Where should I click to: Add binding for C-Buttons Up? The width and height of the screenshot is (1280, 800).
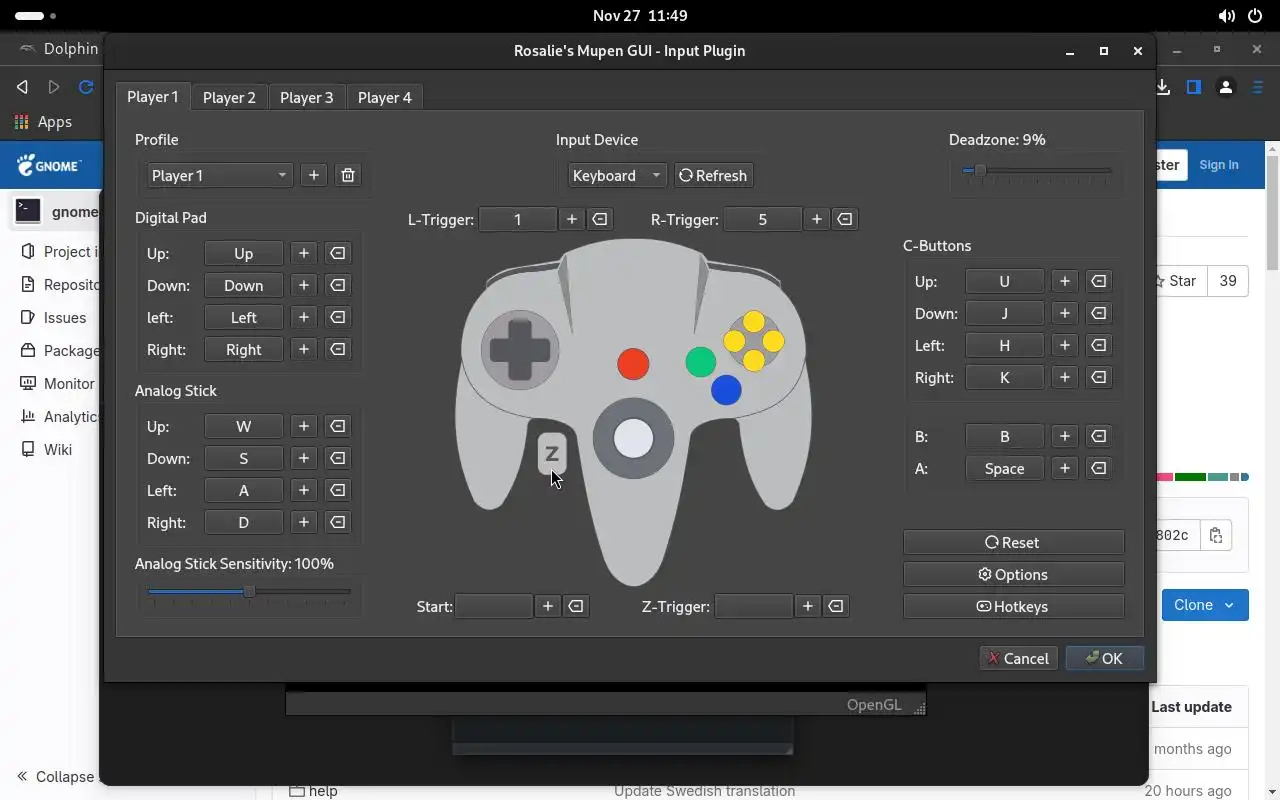click(x=1065, y=281)
